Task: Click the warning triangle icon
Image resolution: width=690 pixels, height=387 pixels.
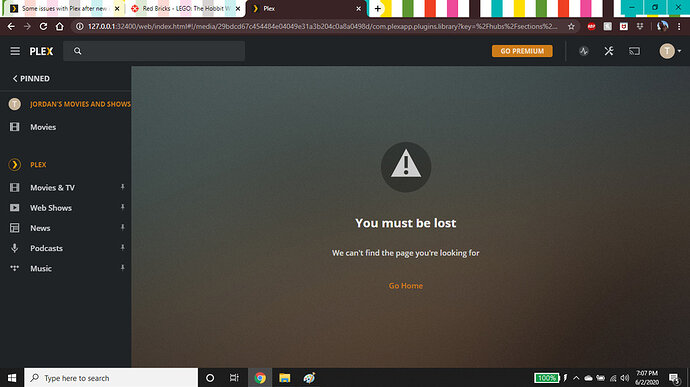Action: pyautogui.click(x=406, y=166)
